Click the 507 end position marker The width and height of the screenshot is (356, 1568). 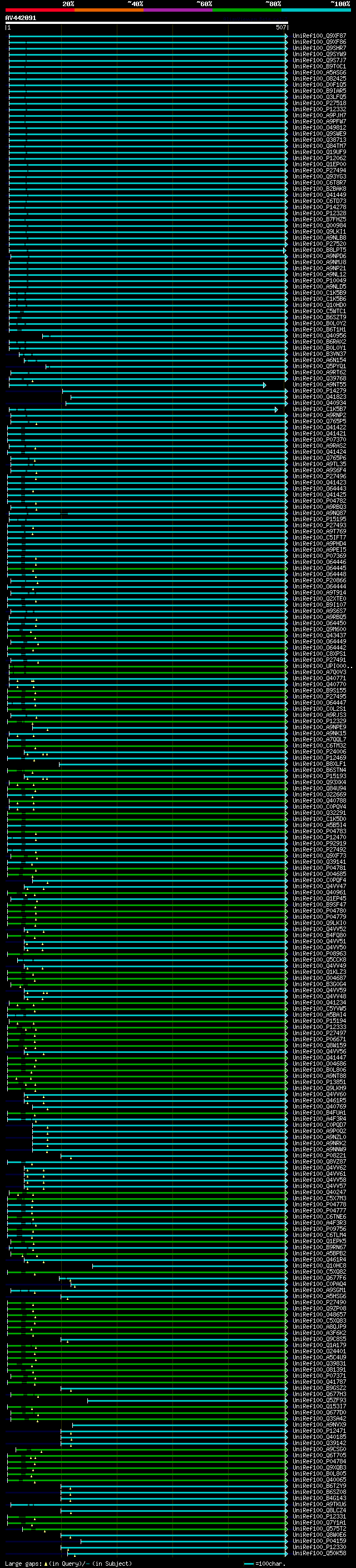pyautogui.click(x=280, y=27)
